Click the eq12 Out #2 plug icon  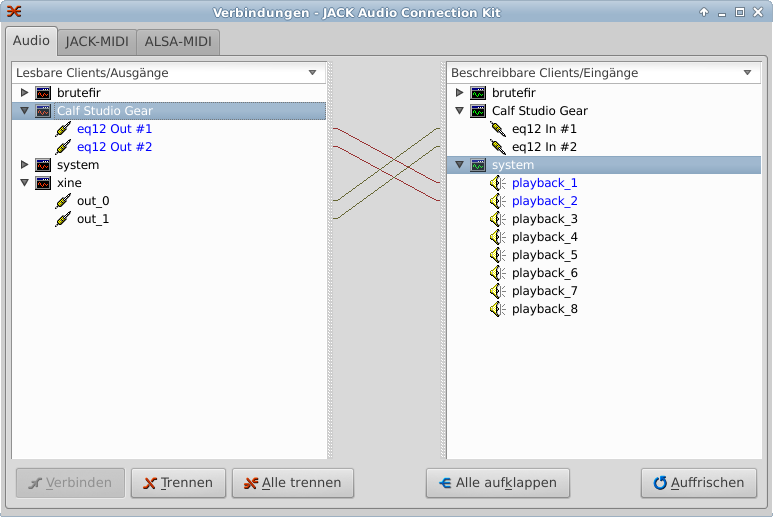(63, 147)
